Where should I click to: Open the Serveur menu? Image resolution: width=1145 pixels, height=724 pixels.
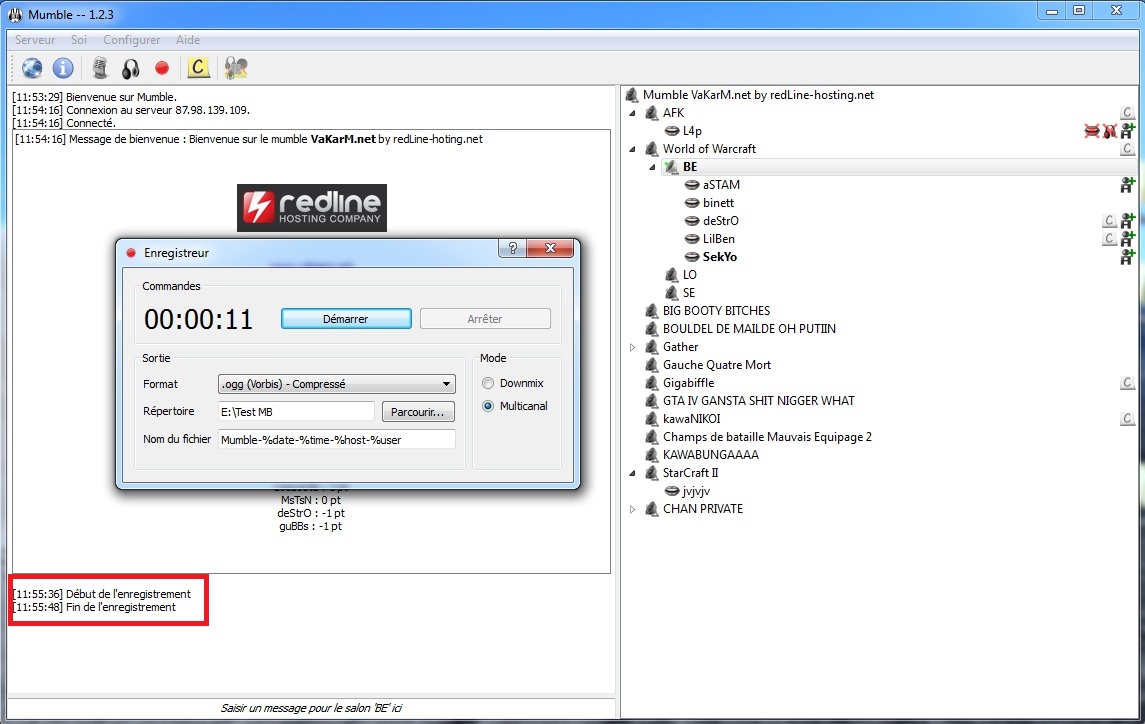tap(35, 40)
